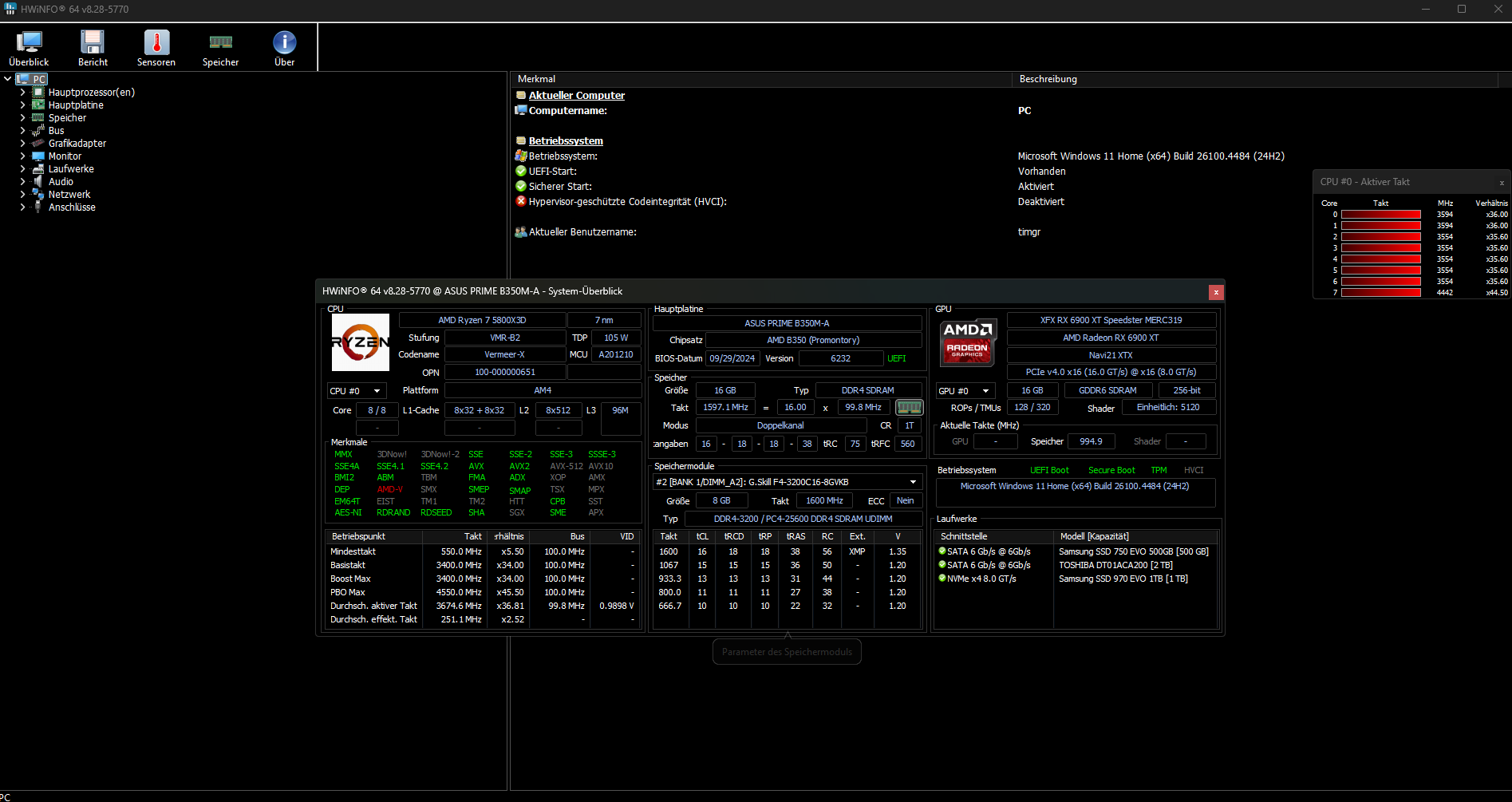Open the Über info toolbar icon

[x=284, y=48]
